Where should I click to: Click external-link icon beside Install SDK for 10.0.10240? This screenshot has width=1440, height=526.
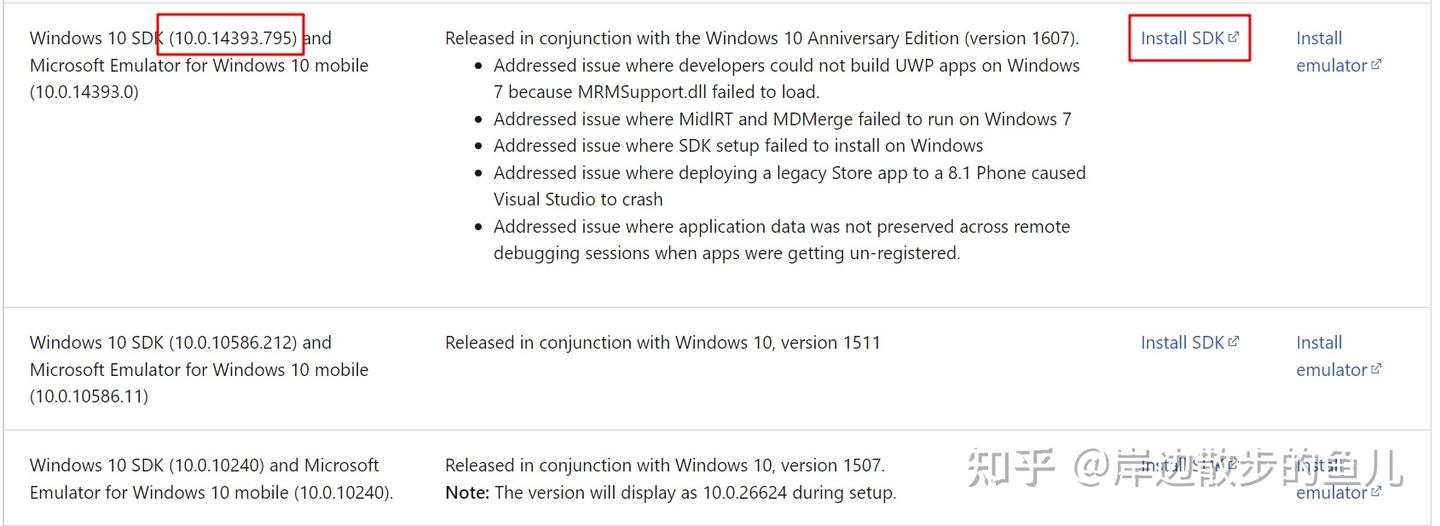point(1234,464)
